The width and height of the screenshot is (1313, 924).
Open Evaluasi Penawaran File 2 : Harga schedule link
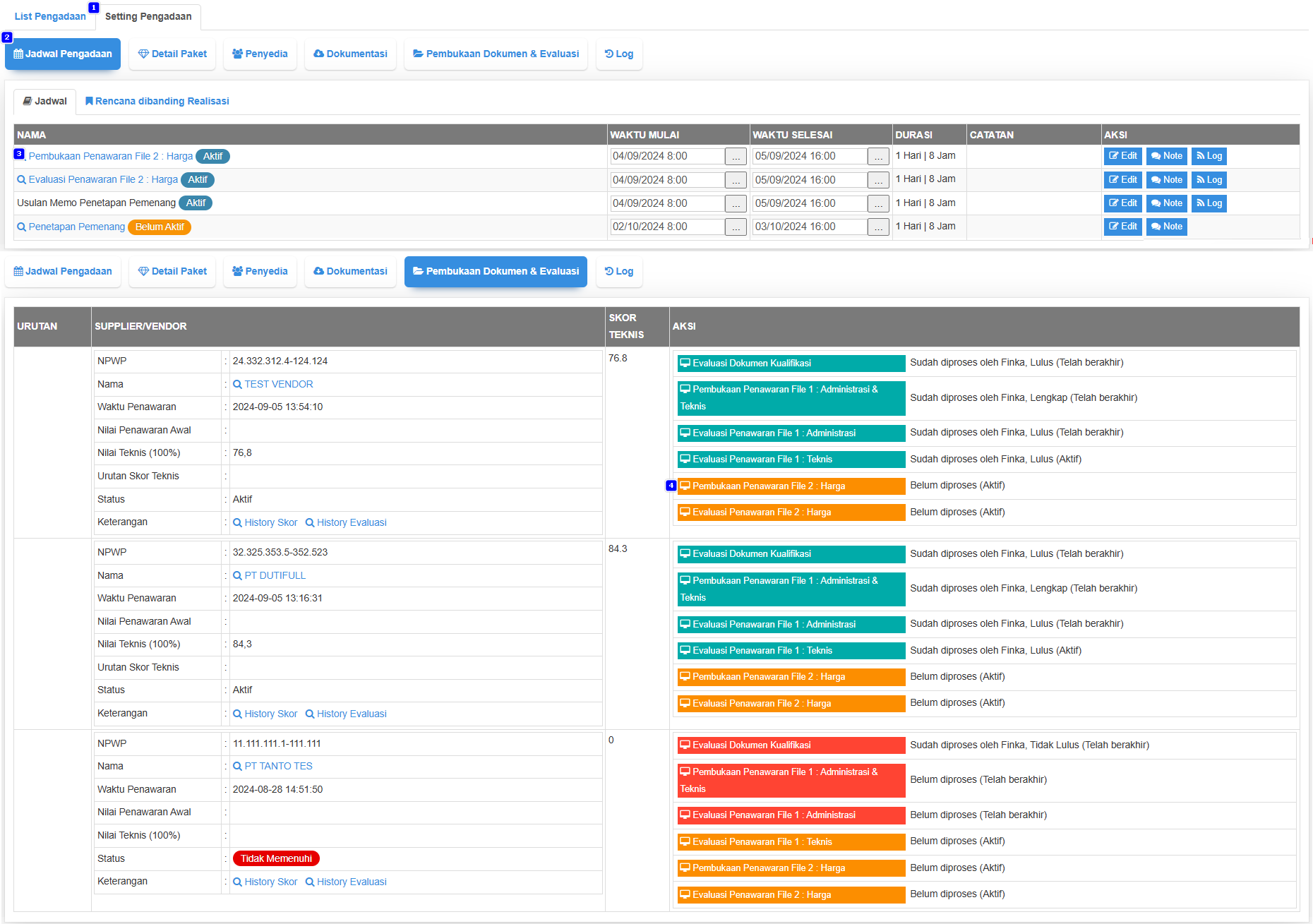(x=103, y=180)
